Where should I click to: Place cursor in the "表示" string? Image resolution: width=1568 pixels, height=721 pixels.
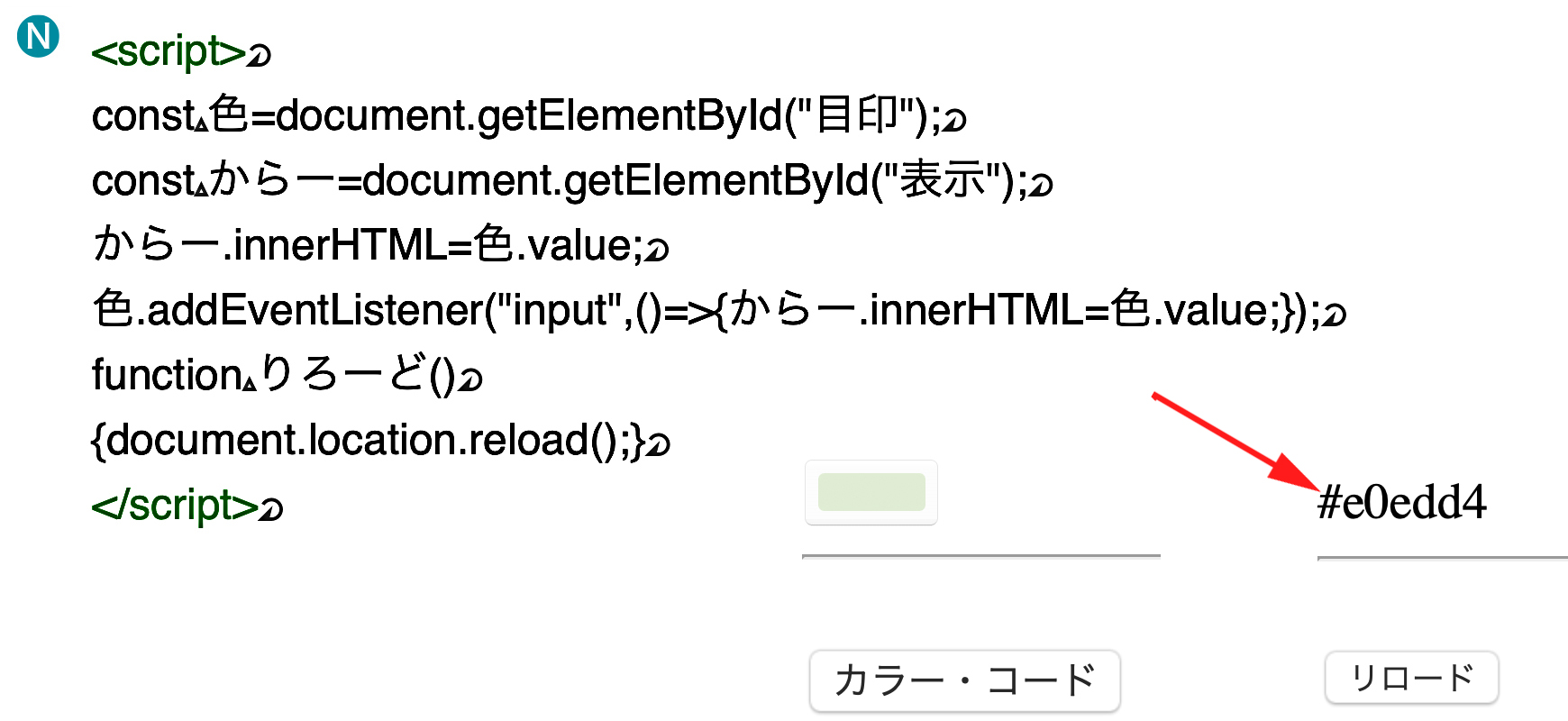[x=944, y=180]
